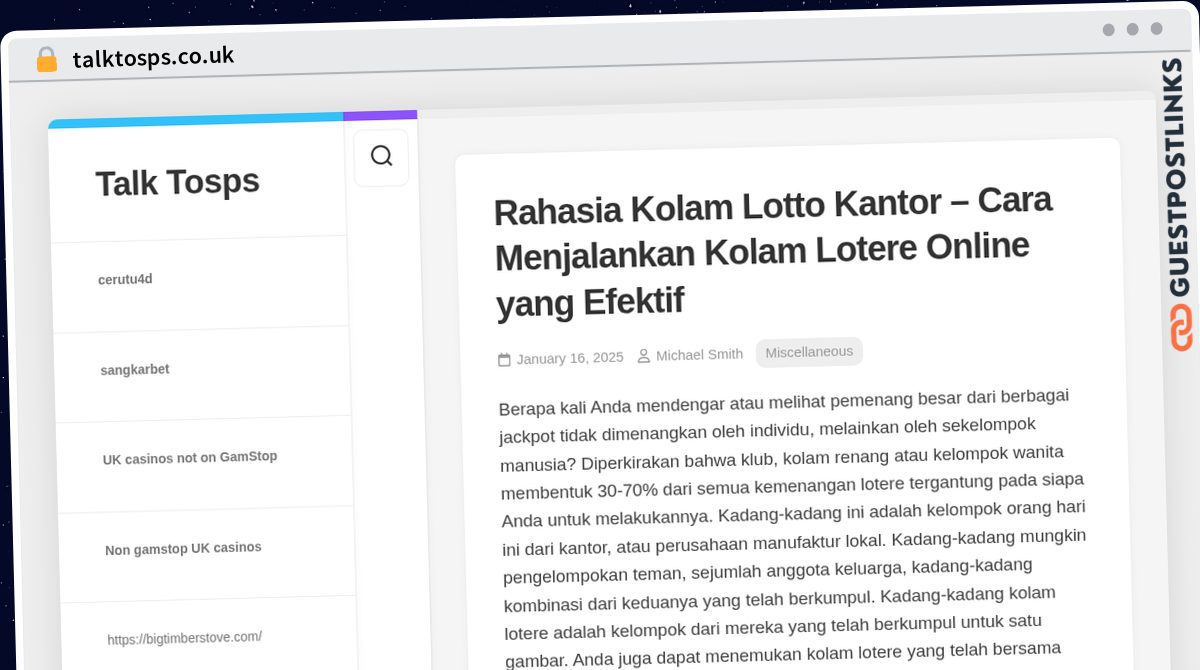Open the cerutu4d sidebar link
The width and height of the screenshot is (1200, 670).
pyautogui.click(x=125, y=280)
